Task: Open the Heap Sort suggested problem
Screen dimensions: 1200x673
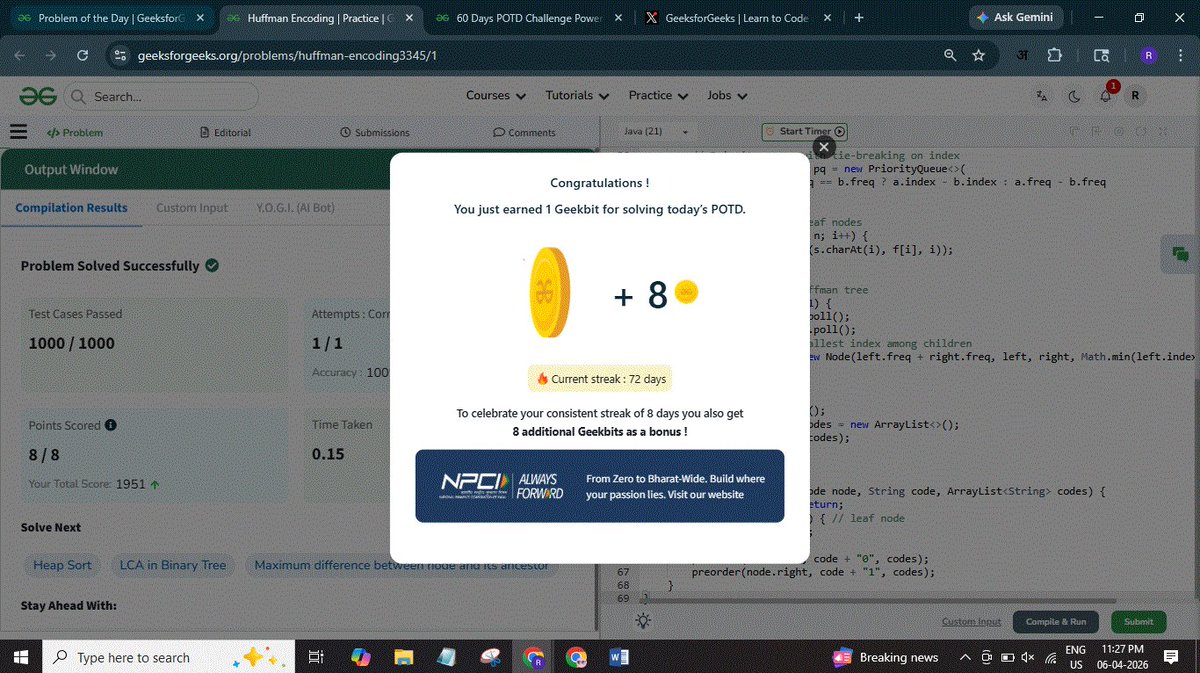Action: [x=62, y=565]
